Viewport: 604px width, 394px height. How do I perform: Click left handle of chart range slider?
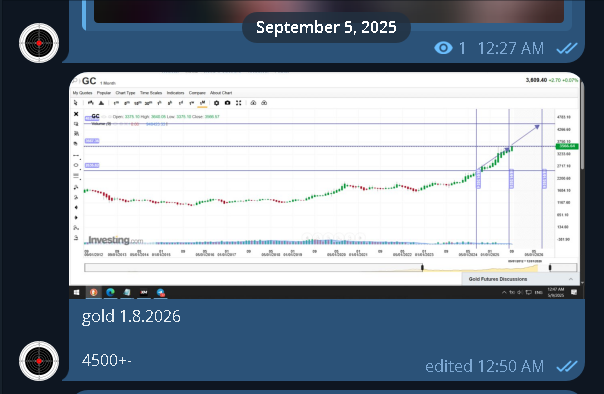click(422, 267)
